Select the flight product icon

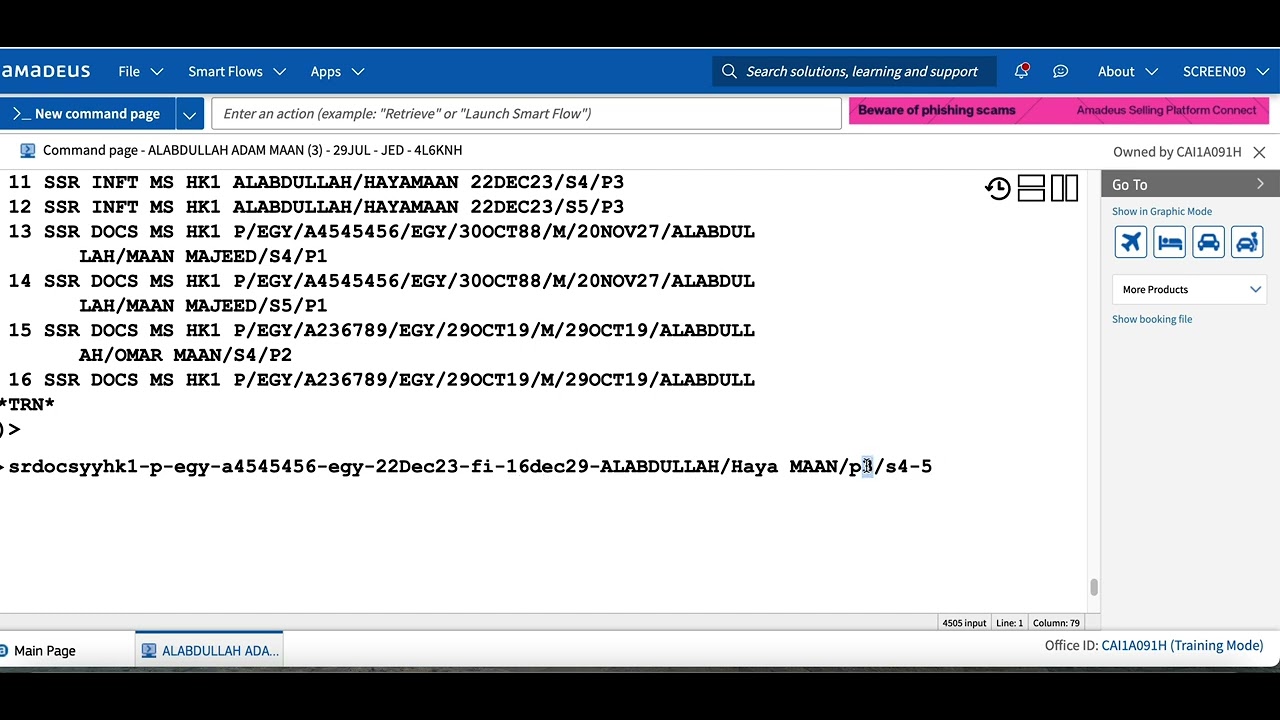point(1131,242)
